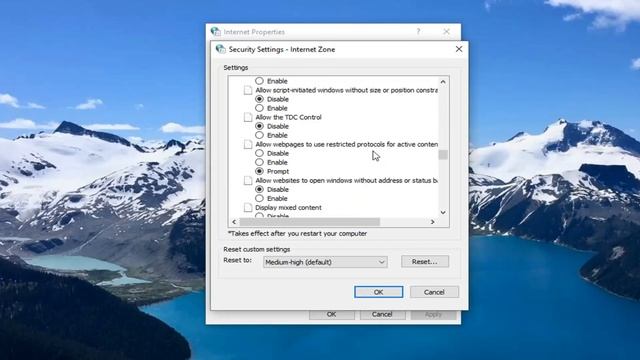Select Enable for script-initiated windows

[x=259, y=108]
